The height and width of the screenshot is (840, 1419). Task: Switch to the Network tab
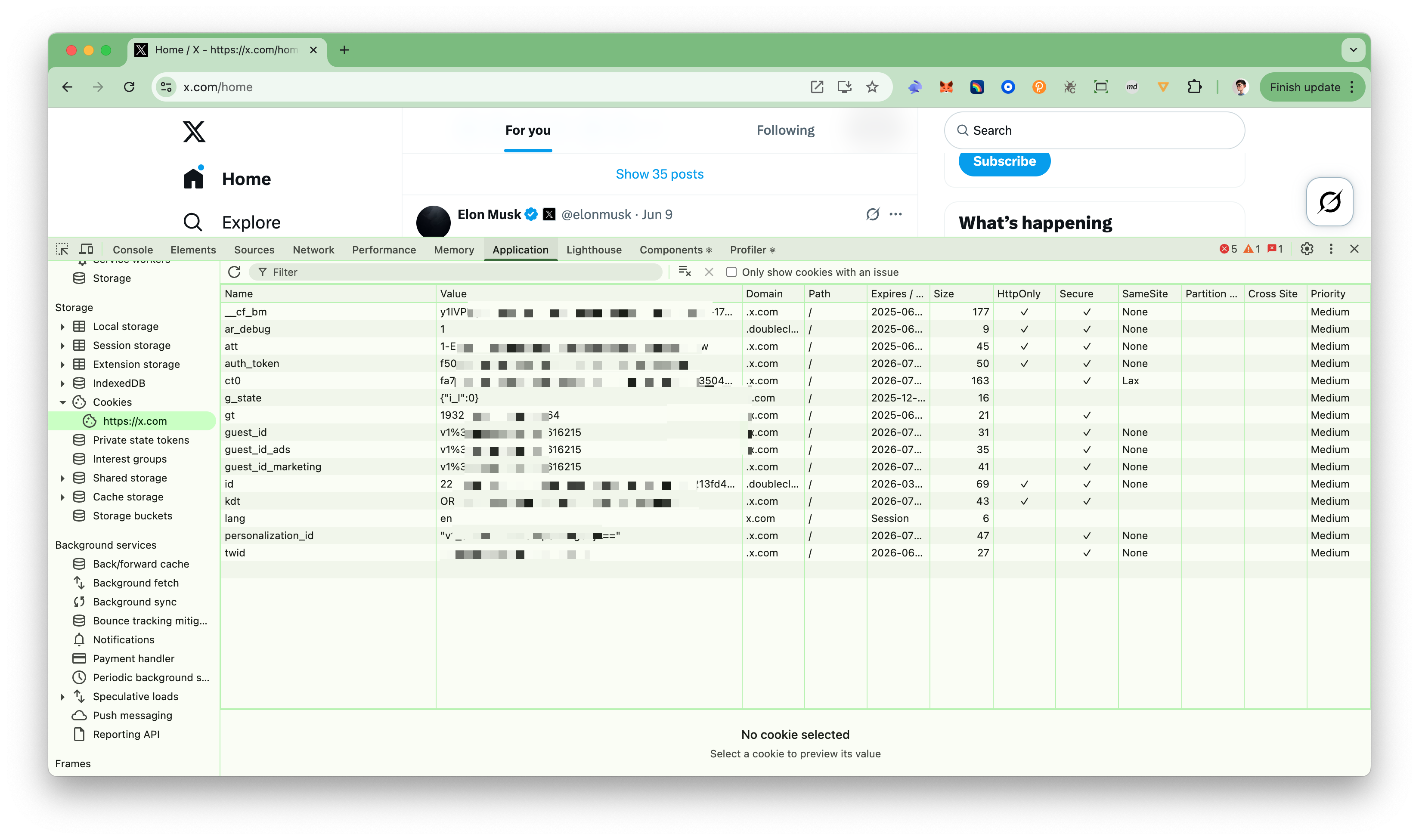pyautogui.click(x=313, y=250)
